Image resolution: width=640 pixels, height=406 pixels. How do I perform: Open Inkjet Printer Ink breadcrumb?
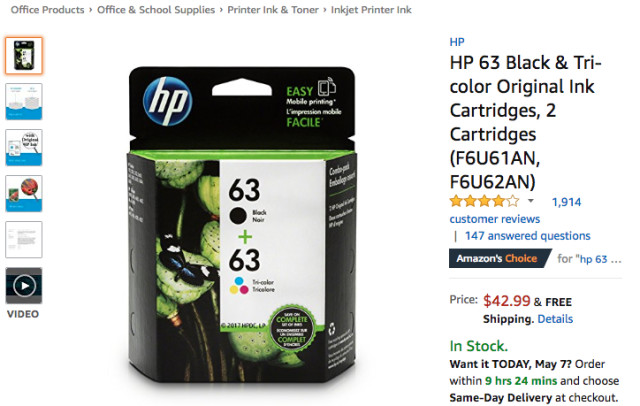pos(371,10)
